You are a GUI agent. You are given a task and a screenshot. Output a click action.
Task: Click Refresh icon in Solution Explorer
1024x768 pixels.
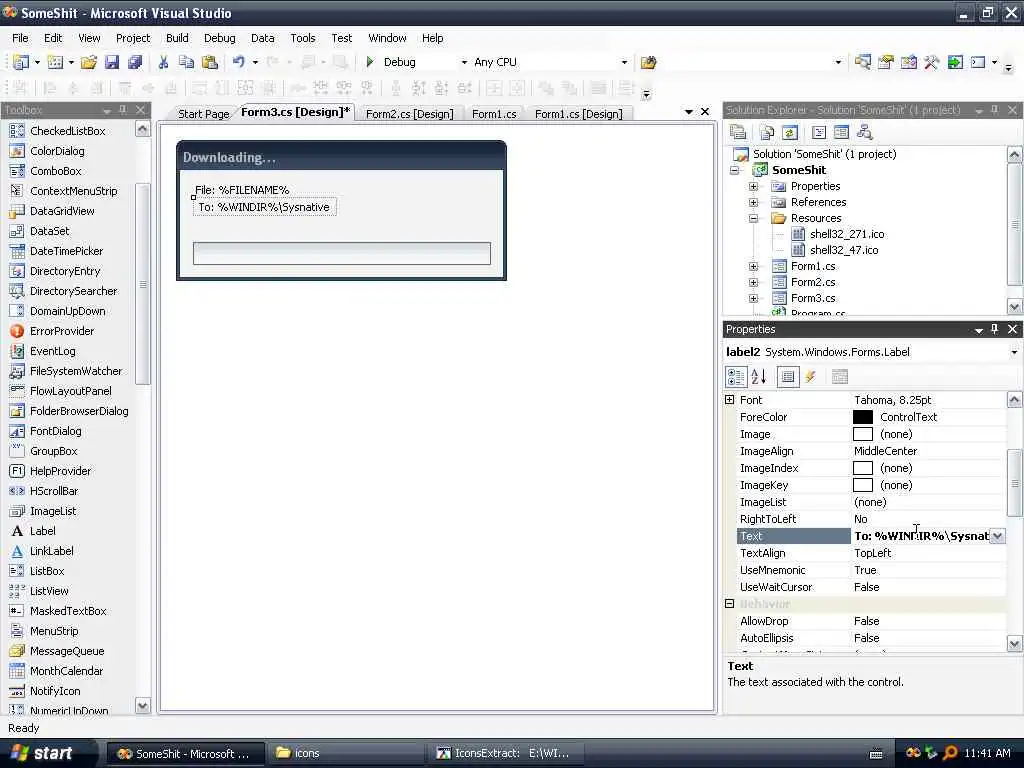pos(790,133)
